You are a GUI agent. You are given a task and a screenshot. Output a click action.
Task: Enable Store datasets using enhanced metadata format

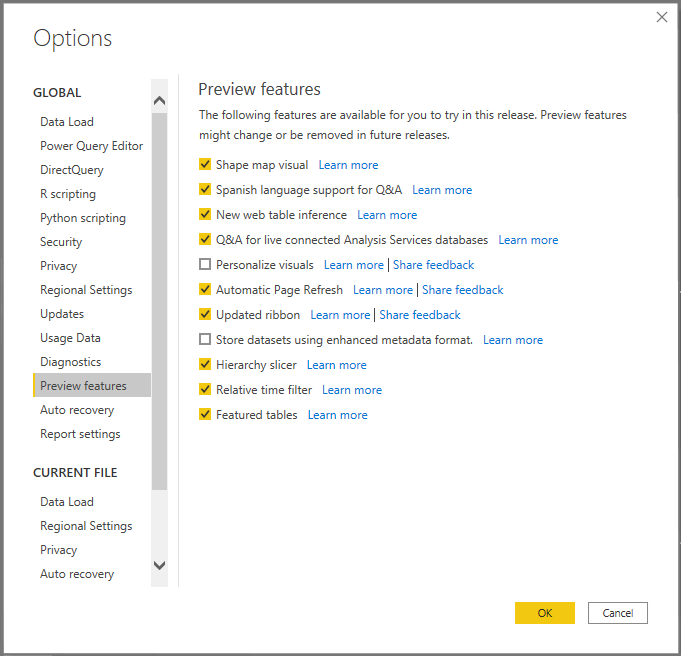[205, 340]
